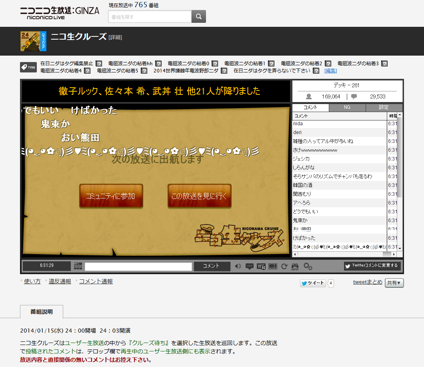Click the elapsed time display 6:31:29
Screen dimensions: 424x367
(x=47, y=266)
